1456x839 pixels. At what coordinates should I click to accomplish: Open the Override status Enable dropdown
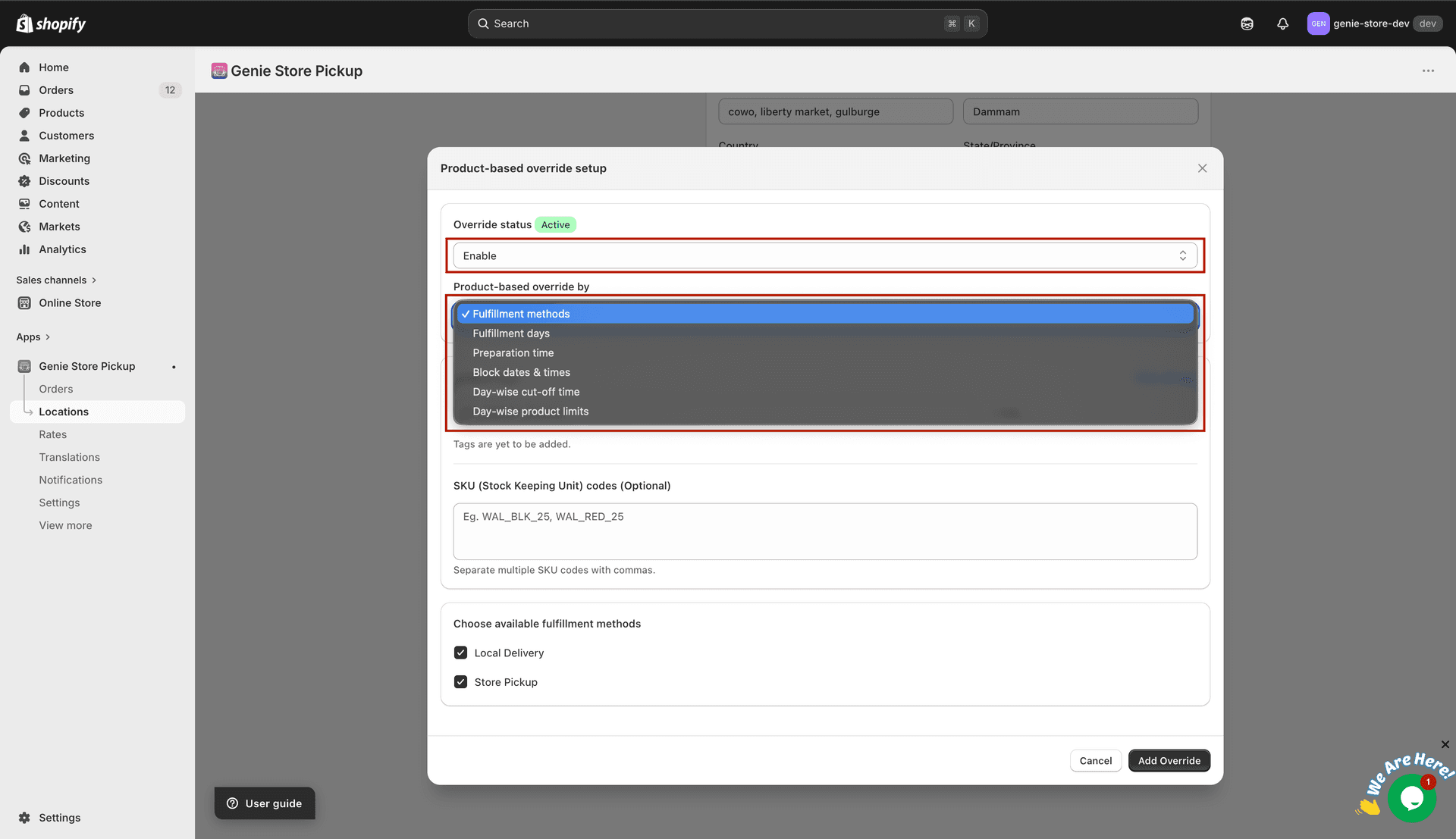click(825, 256)
